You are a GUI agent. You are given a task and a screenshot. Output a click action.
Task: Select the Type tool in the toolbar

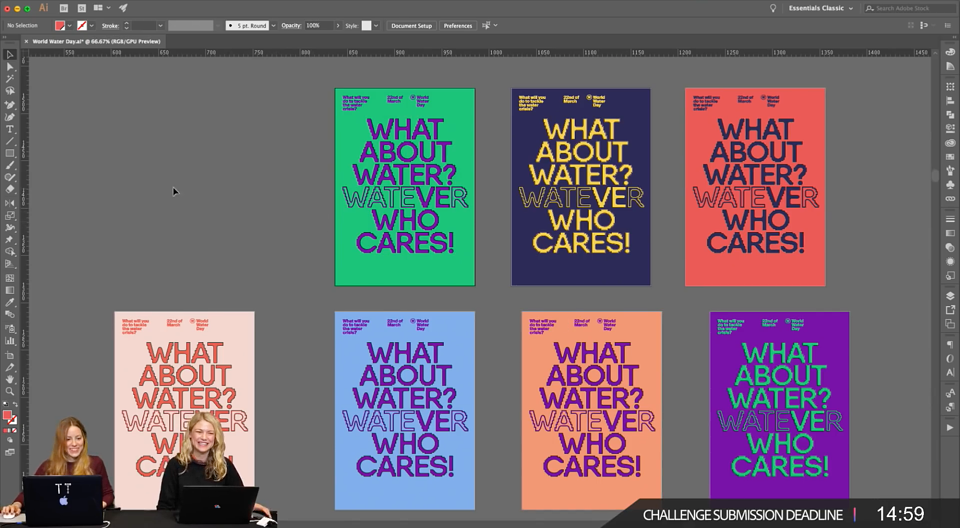[10, 129]
